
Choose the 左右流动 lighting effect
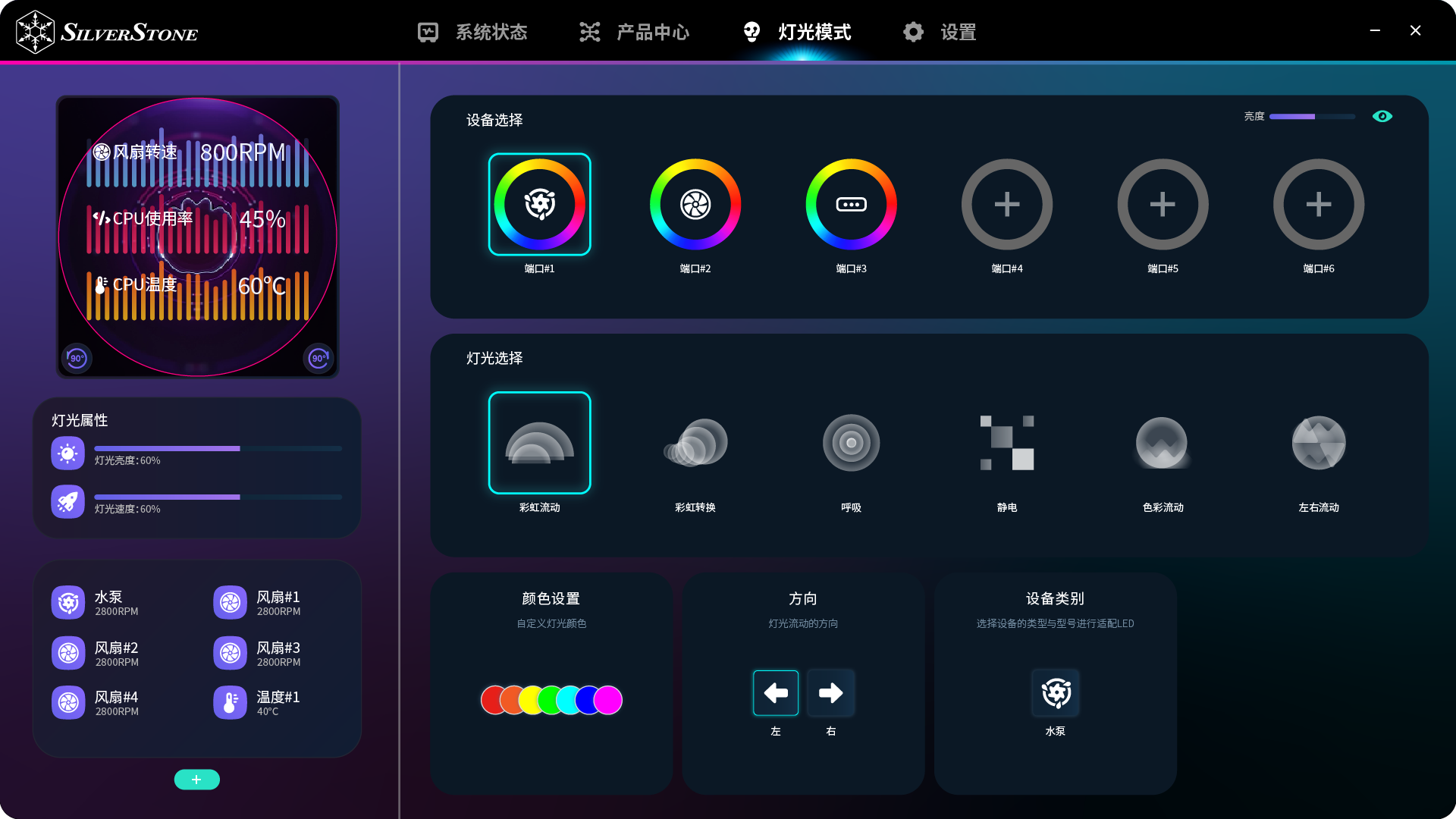click(1318, 443)
